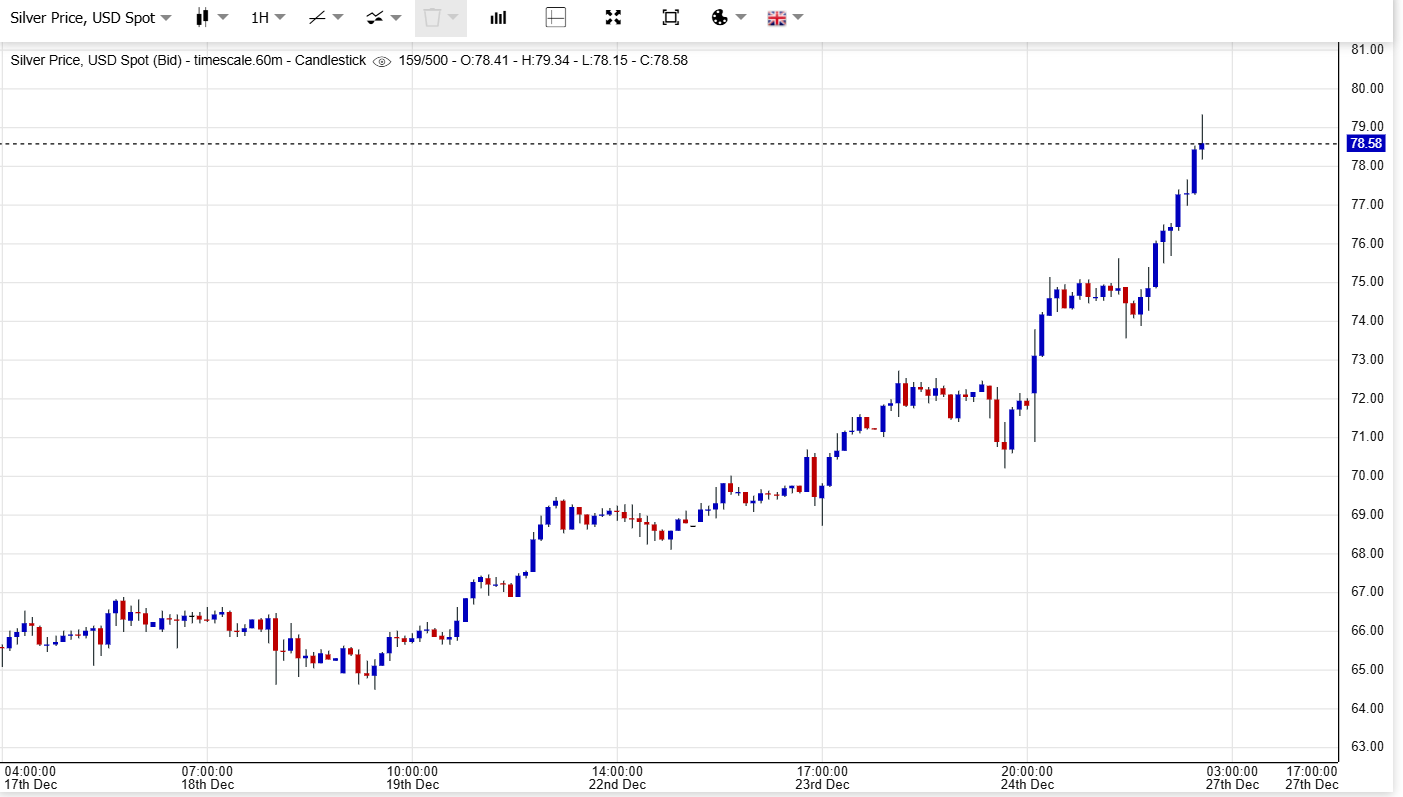Click the 78.58 current price label
Screen dimensions: 1403x797
[x=1366, y=144]
